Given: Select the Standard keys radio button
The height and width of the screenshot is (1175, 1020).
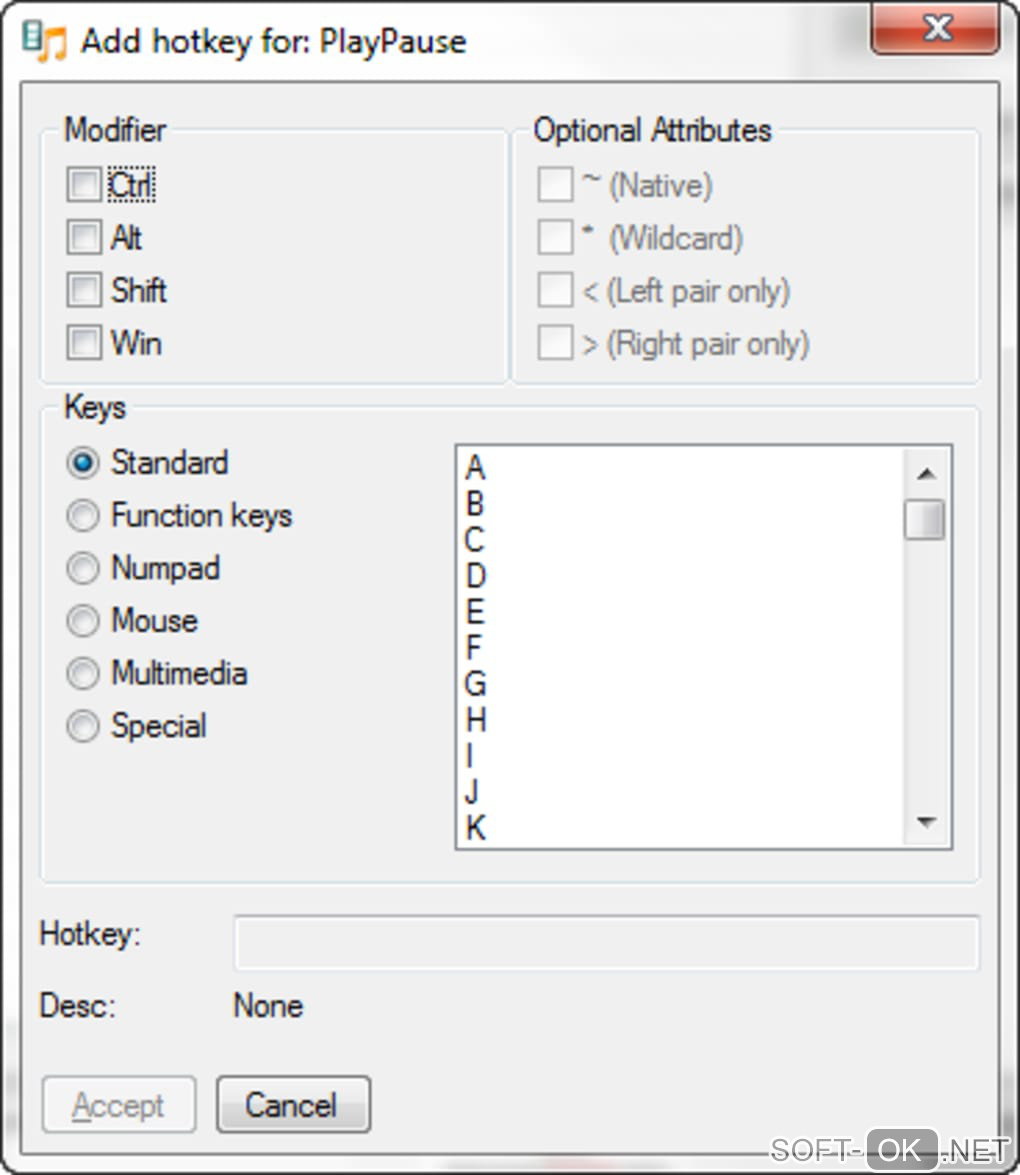Looking at the screenshot, I should (x=83, y=463).
